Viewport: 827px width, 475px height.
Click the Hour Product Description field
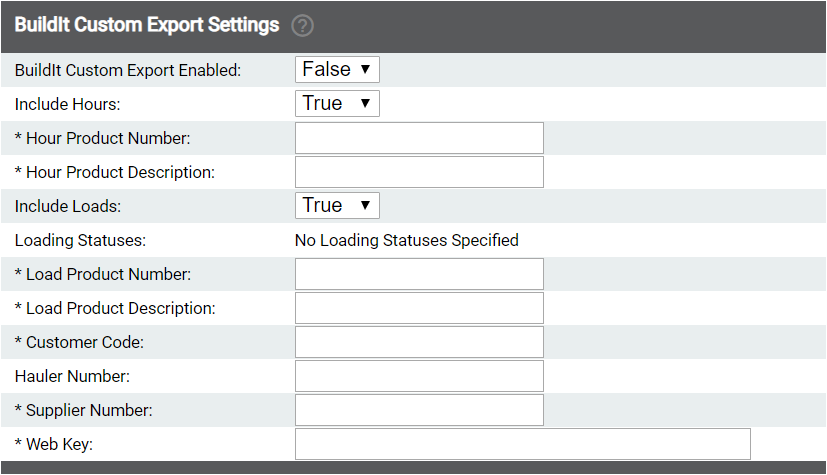419,172
